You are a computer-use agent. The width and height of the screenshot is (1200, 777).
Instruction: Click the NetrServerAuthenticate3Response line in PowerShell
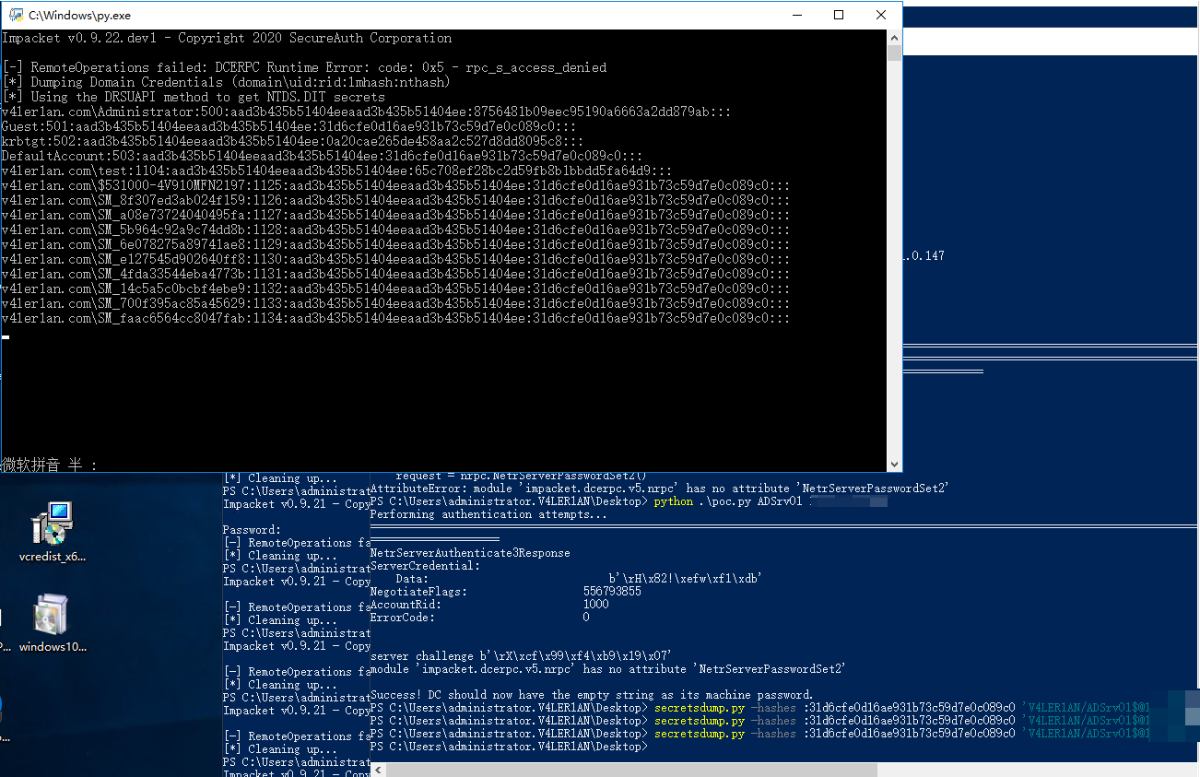click(x=470, y=553)
